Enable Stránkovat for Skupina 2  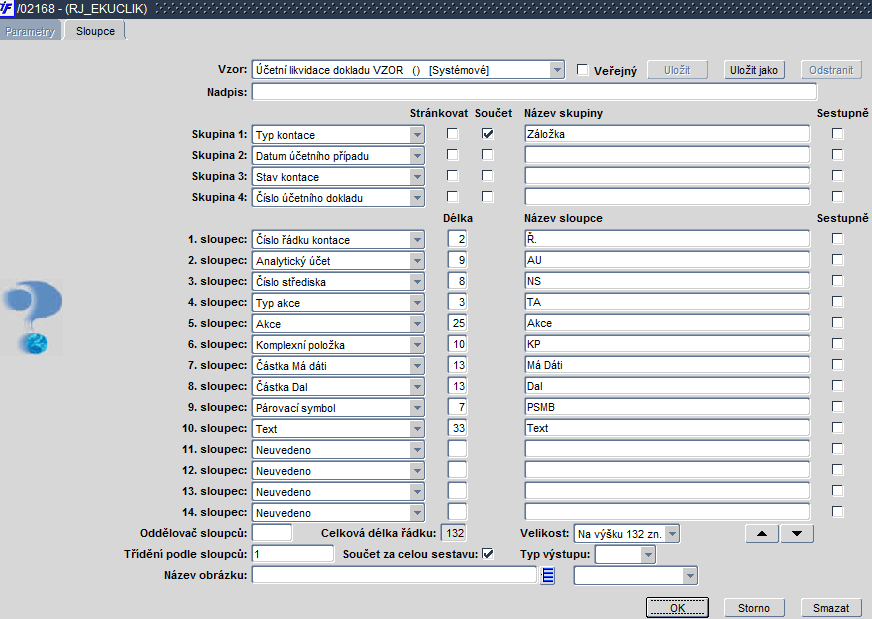click(x=453, y=155)
